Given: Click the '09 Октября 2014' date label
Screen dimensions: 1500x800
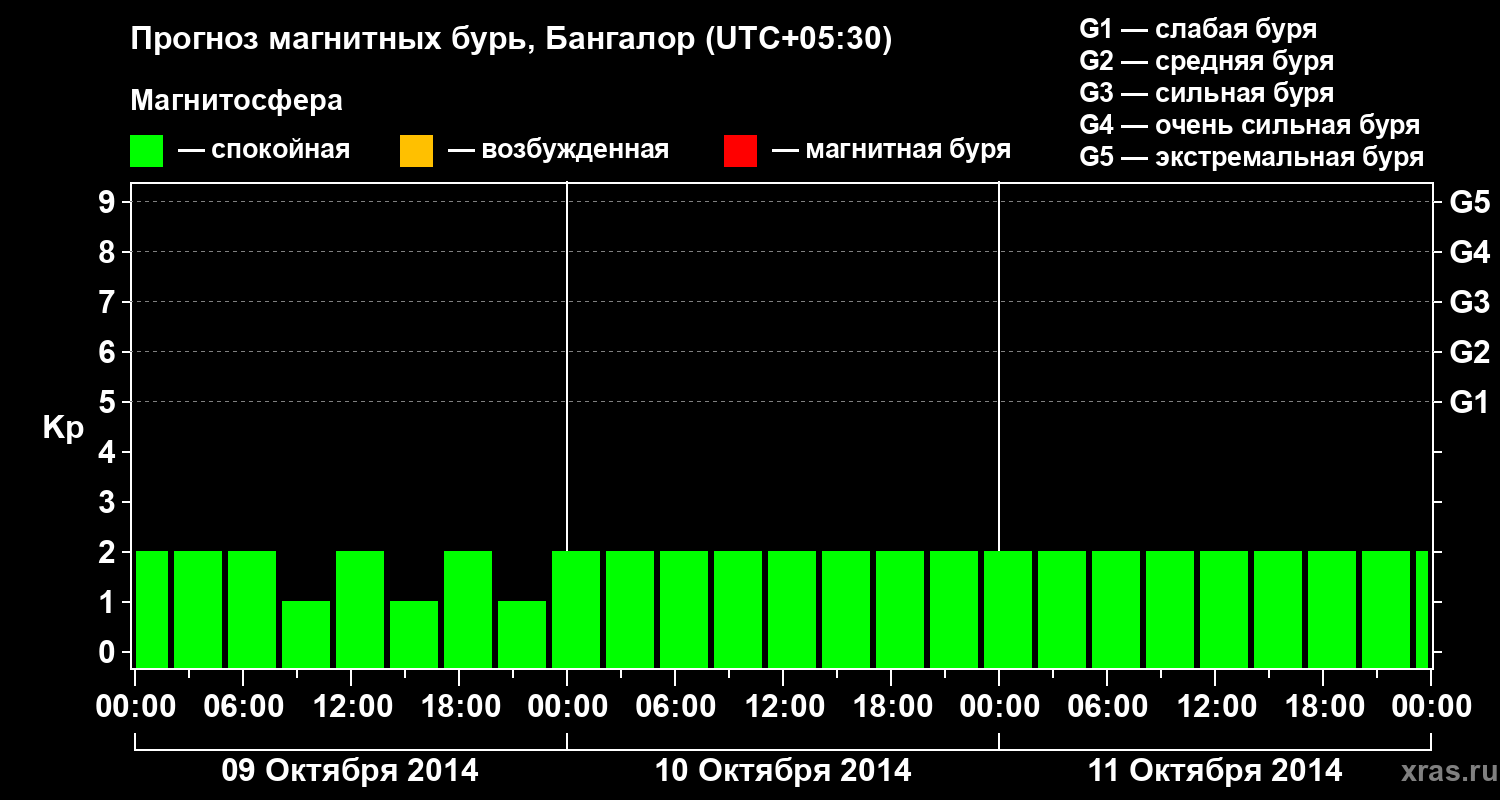Looking at the screenshot, I should point(350,771).
